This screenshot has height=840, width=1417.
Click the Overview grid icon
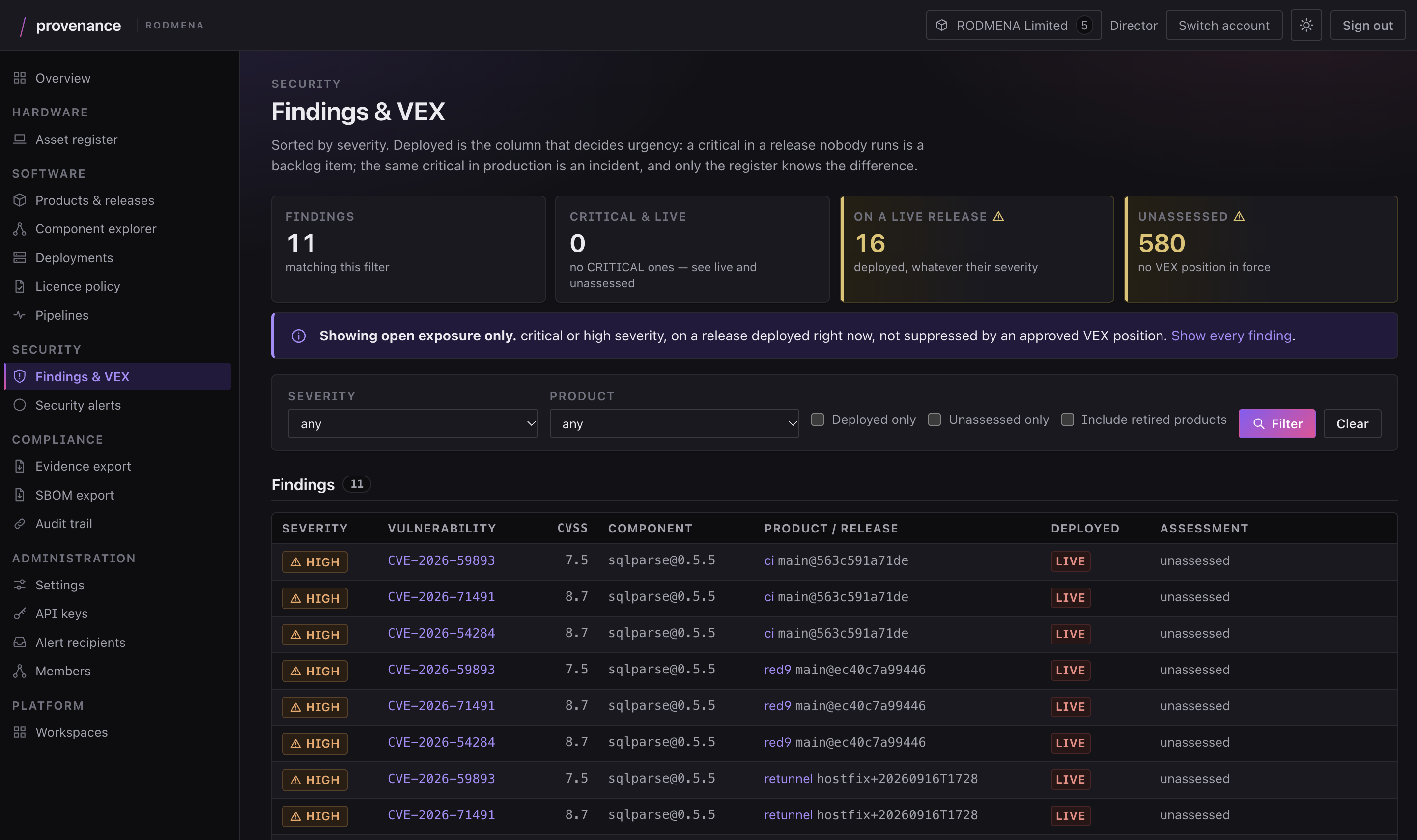pos(20,78)
